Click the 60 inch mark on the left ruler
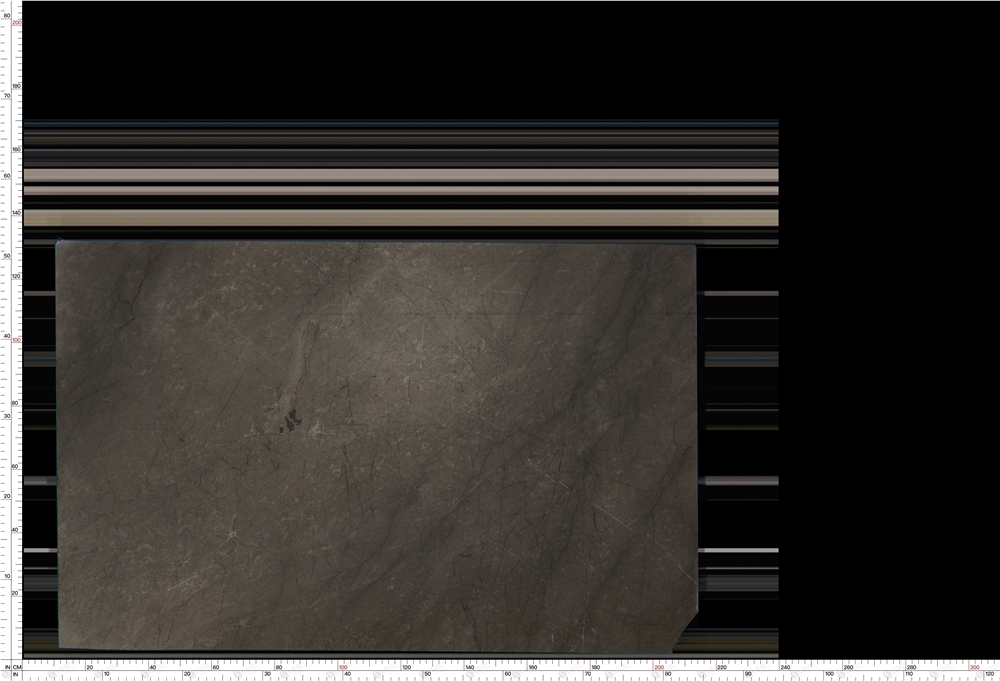Screen dimensions: 1000x681 (8, 176)
